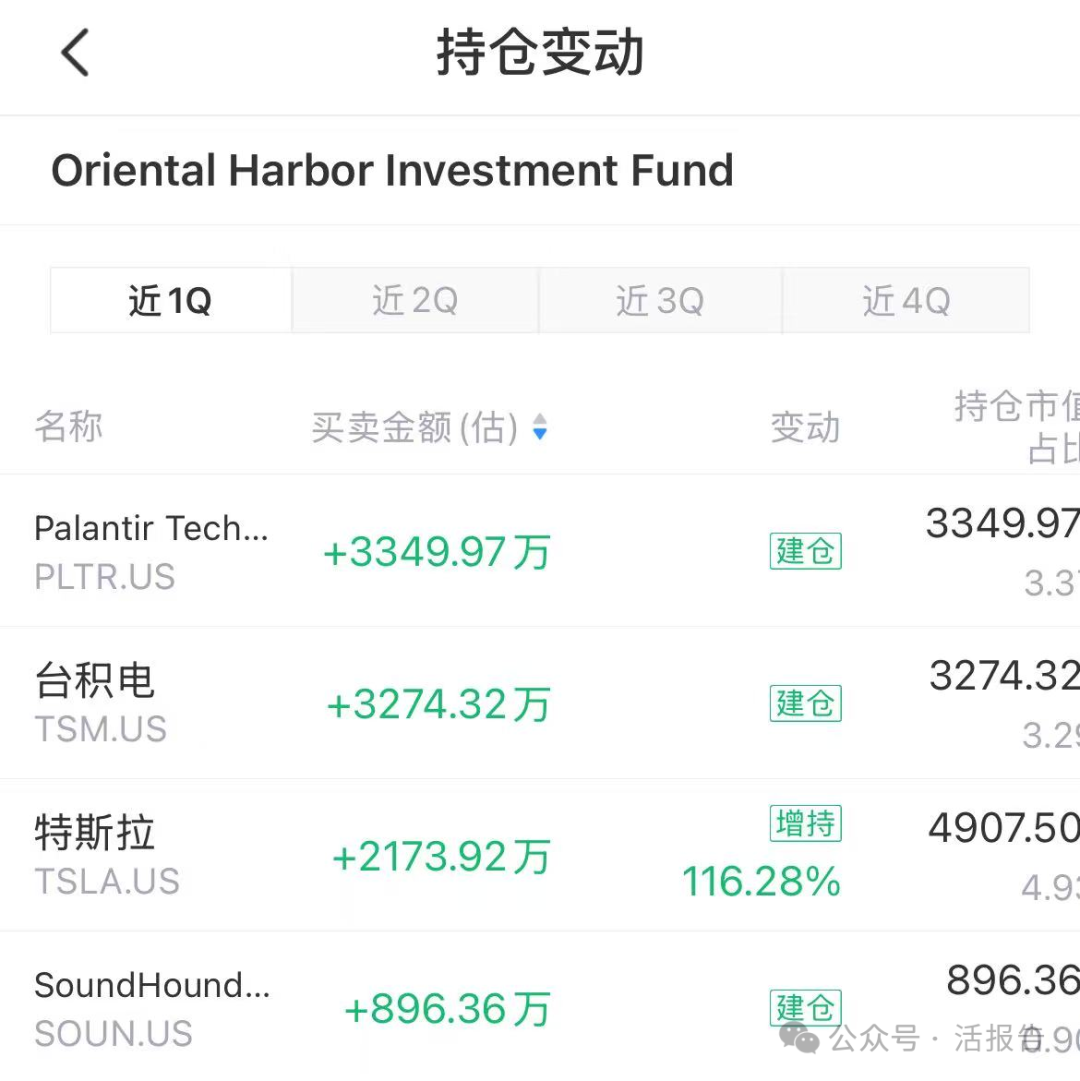Select the PLTR.US ticker

(x=105, y=576)
